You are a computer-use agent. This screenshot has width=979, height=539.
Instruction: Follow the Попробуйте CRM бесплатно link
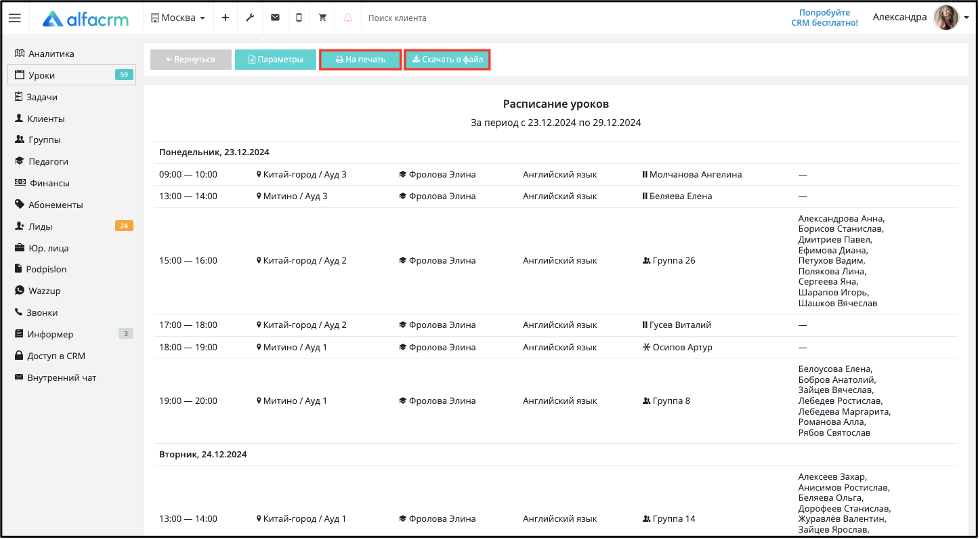click(824, 17)
